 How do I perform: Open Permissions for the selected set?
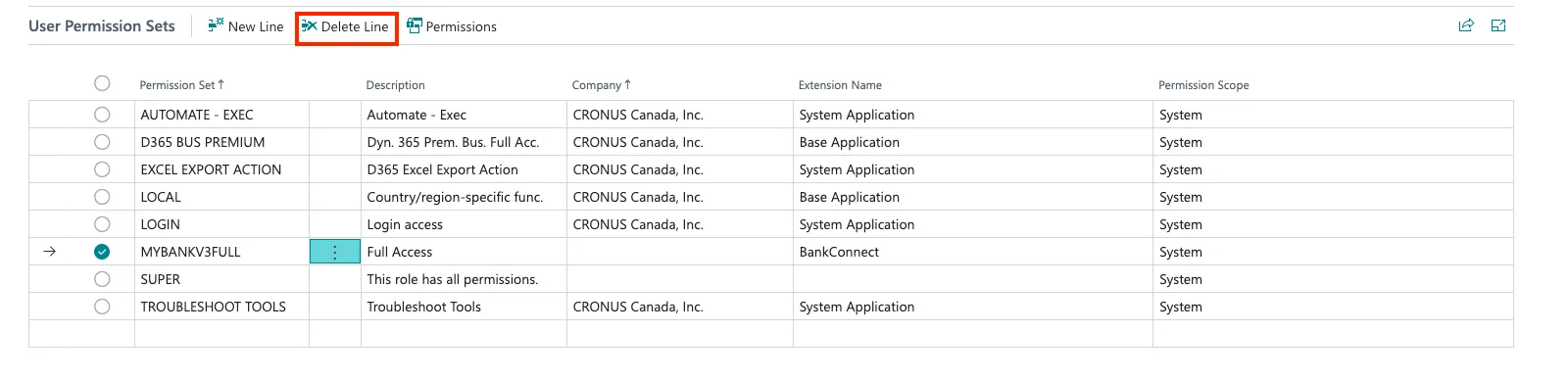(452, 26)
